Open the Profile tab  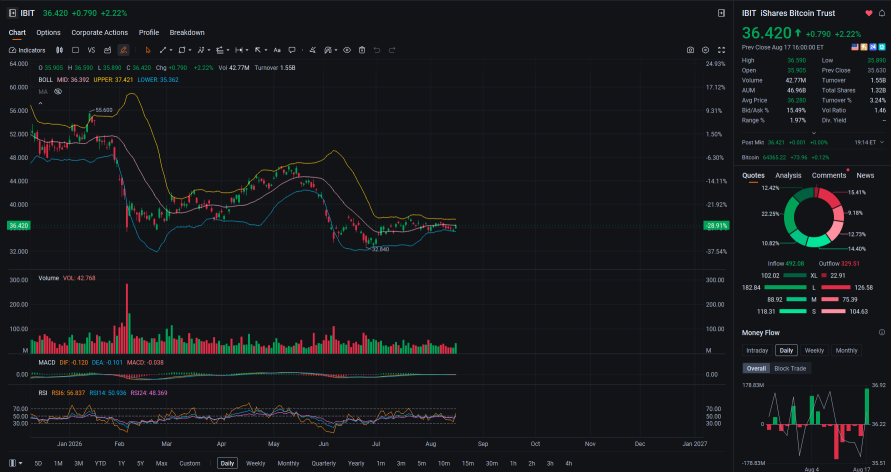click(149, 32)
